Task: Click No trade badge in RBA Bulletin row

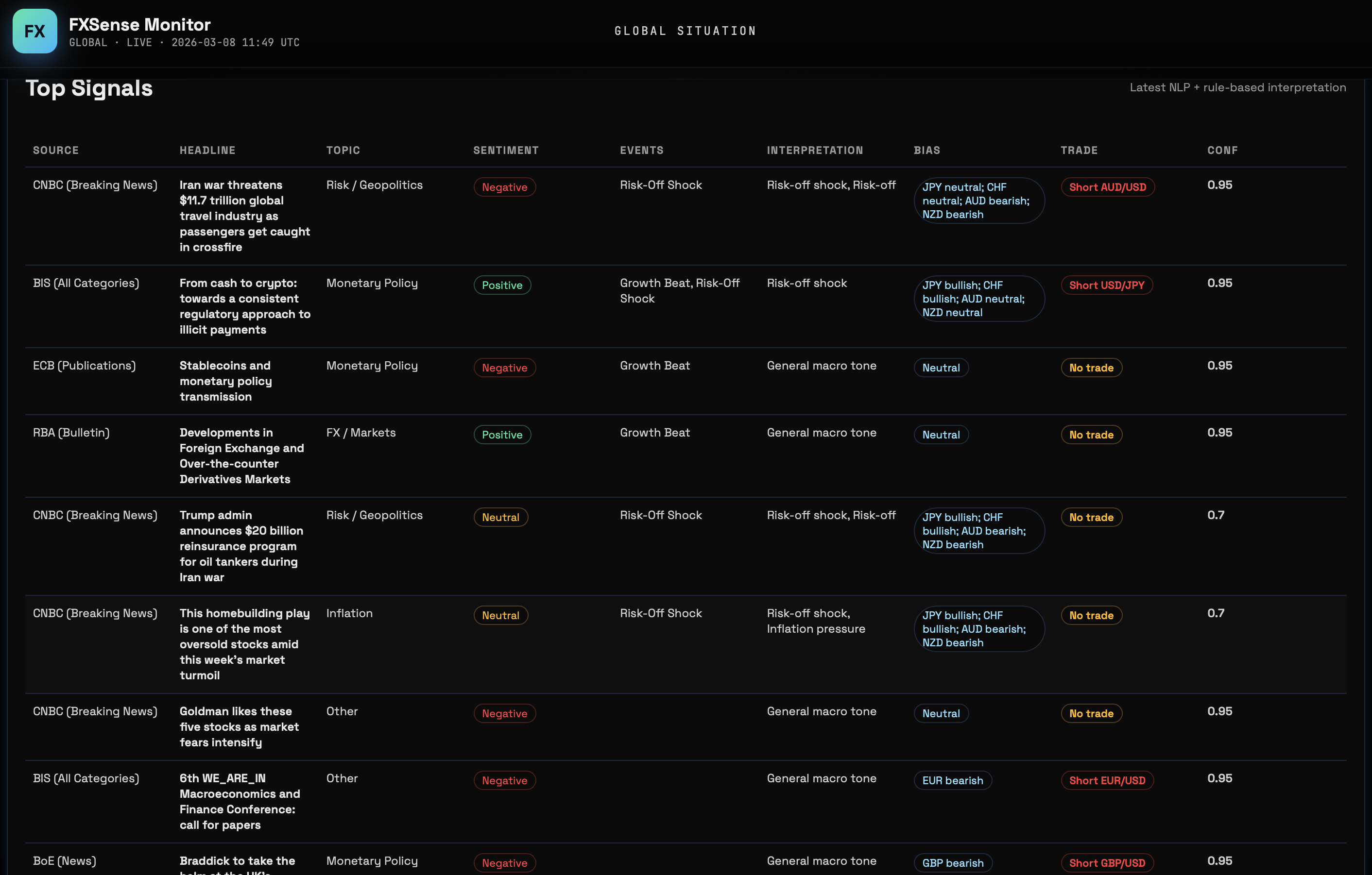Action: coord(1091,435)
